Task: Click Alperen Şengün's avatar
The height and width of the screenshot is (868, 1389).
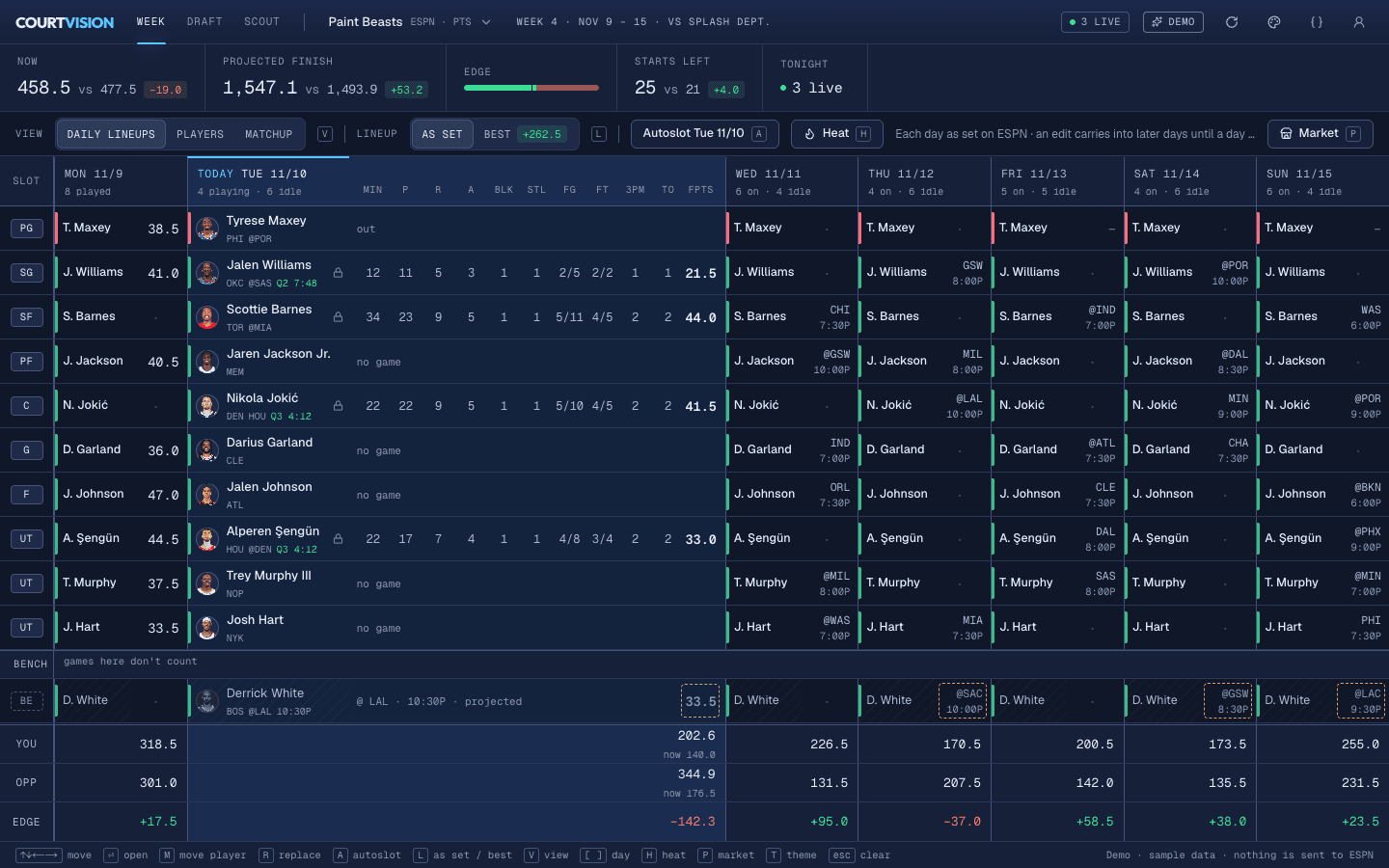Action: (207, 539)
